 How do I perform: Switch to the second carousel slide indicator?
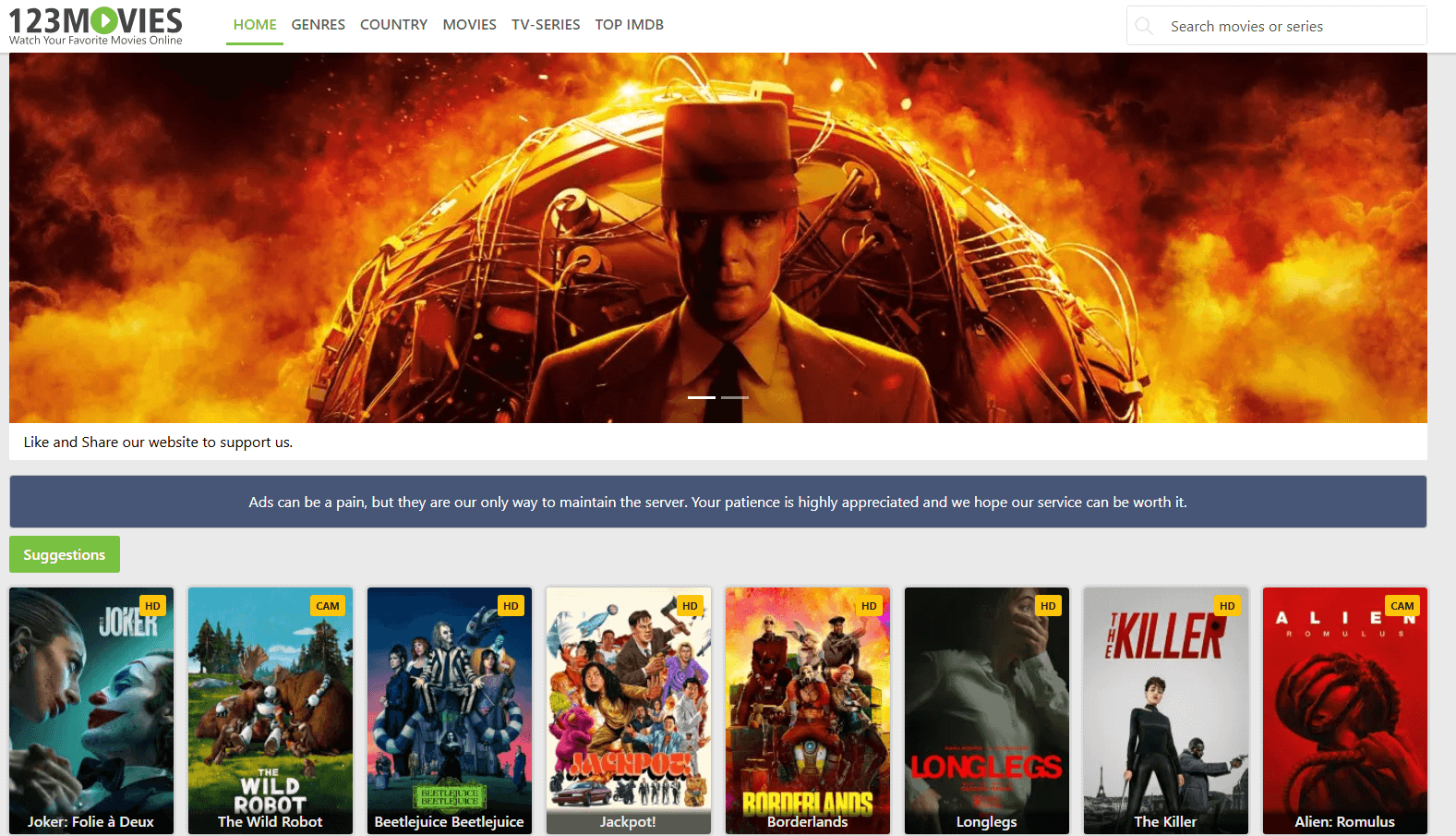tap(735, 397)
